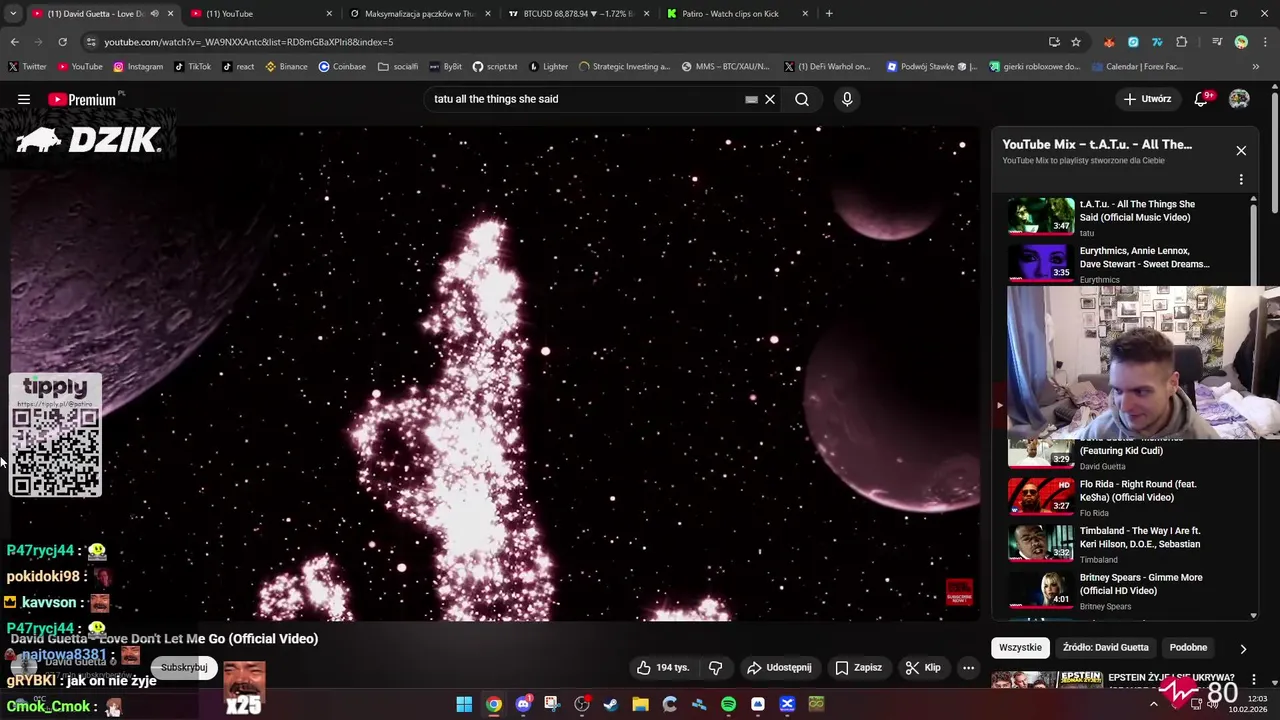Open Spotify from the taskbar
This screenshot has width=1280, height=720.
coord(728,704)
